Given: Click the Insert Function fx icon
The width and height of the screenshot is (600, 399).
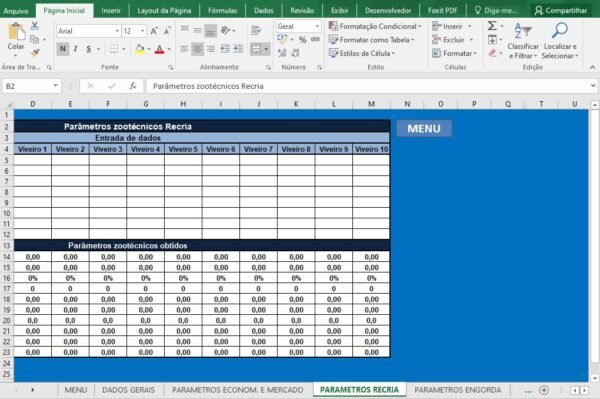Looking at the screenshot, I should click(132, 86).
